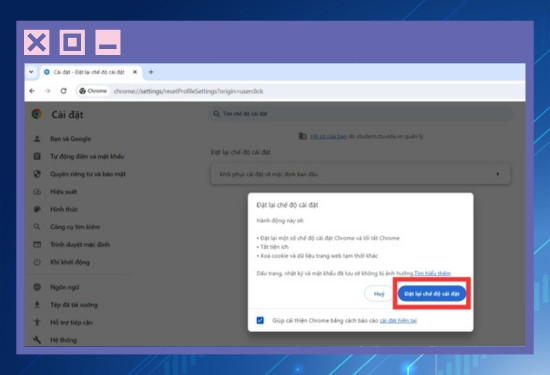Select Hỗ trợ tiếp cận menu entry

(x=72, y=322)
